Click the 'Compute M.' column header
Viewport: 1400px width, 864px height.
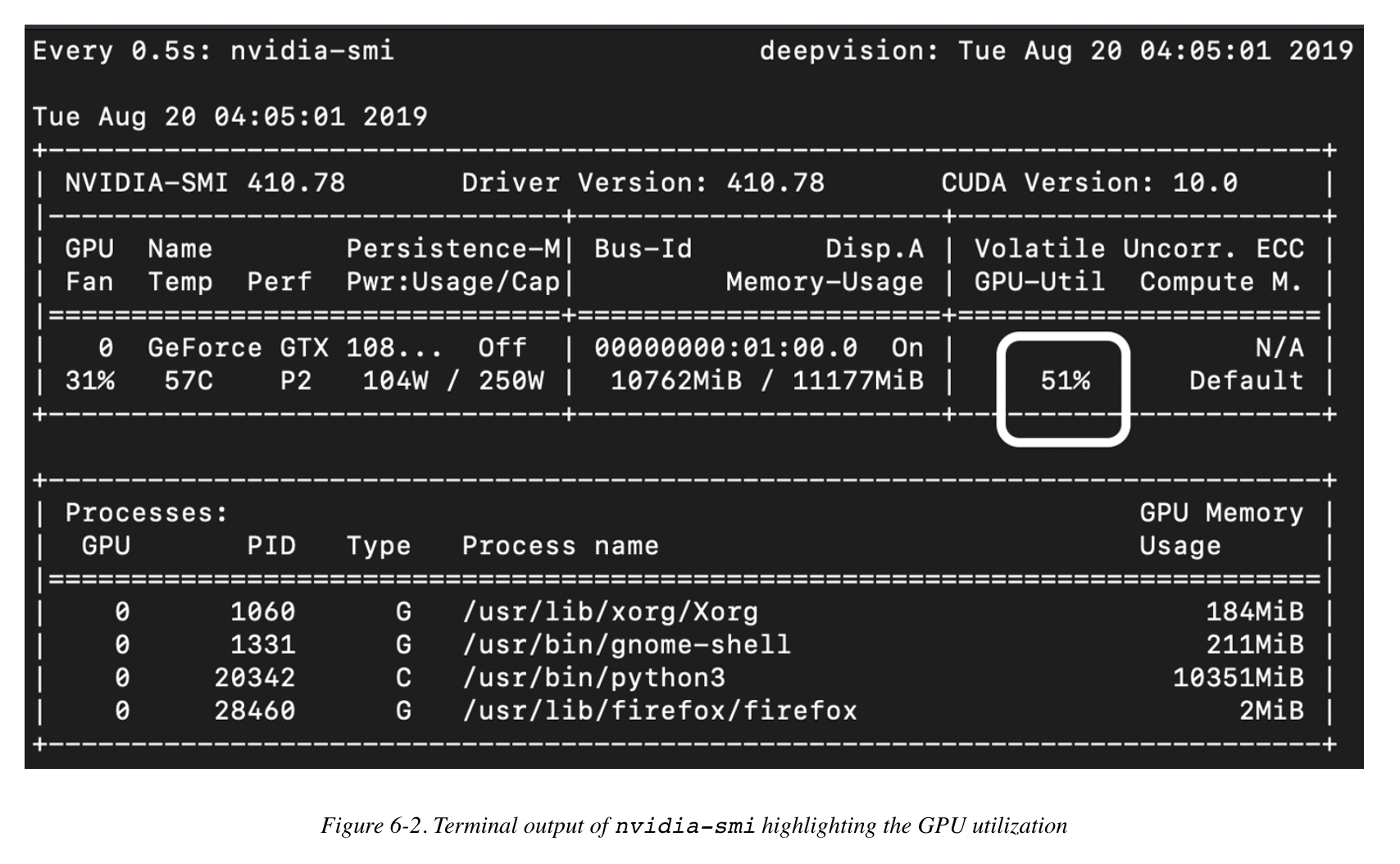point(1221,282)
